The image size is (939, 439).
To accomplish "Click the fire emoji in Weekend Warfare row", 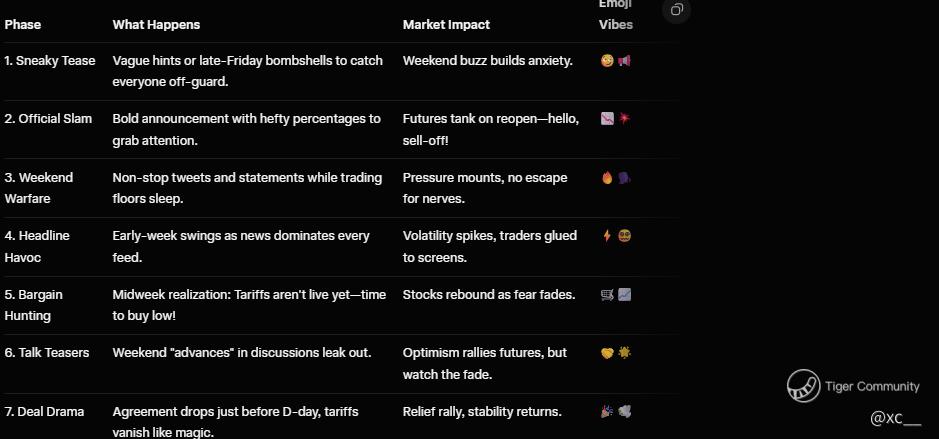I will point(607,178).
